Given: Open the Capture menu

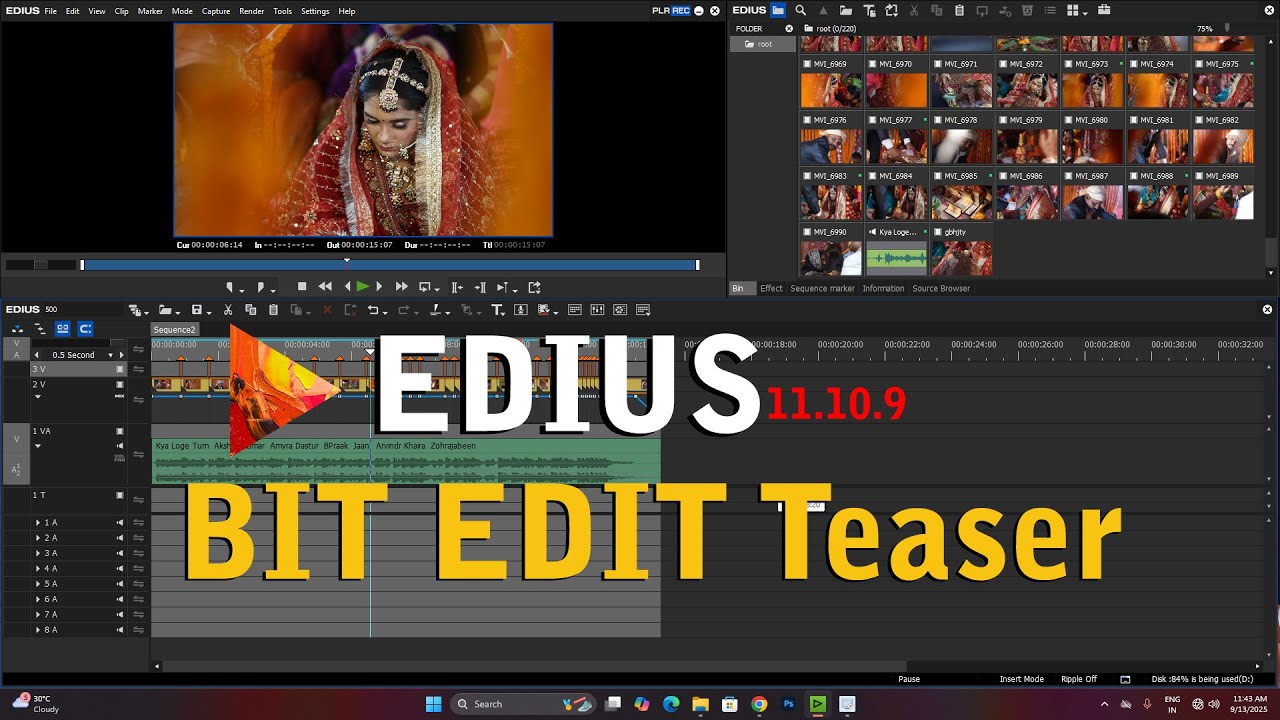Looking at the screenshot, I should click(x=216, y=11).
